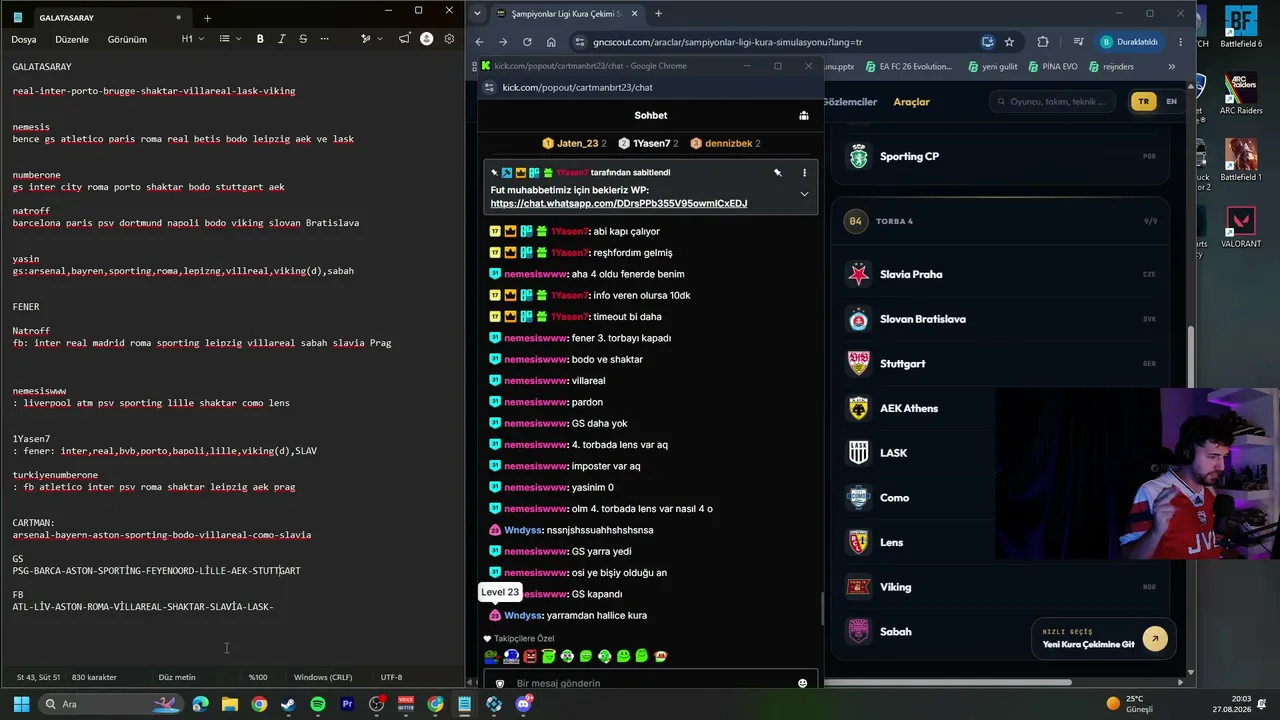Click the Chrome address bar URL

tap(727, 42)
